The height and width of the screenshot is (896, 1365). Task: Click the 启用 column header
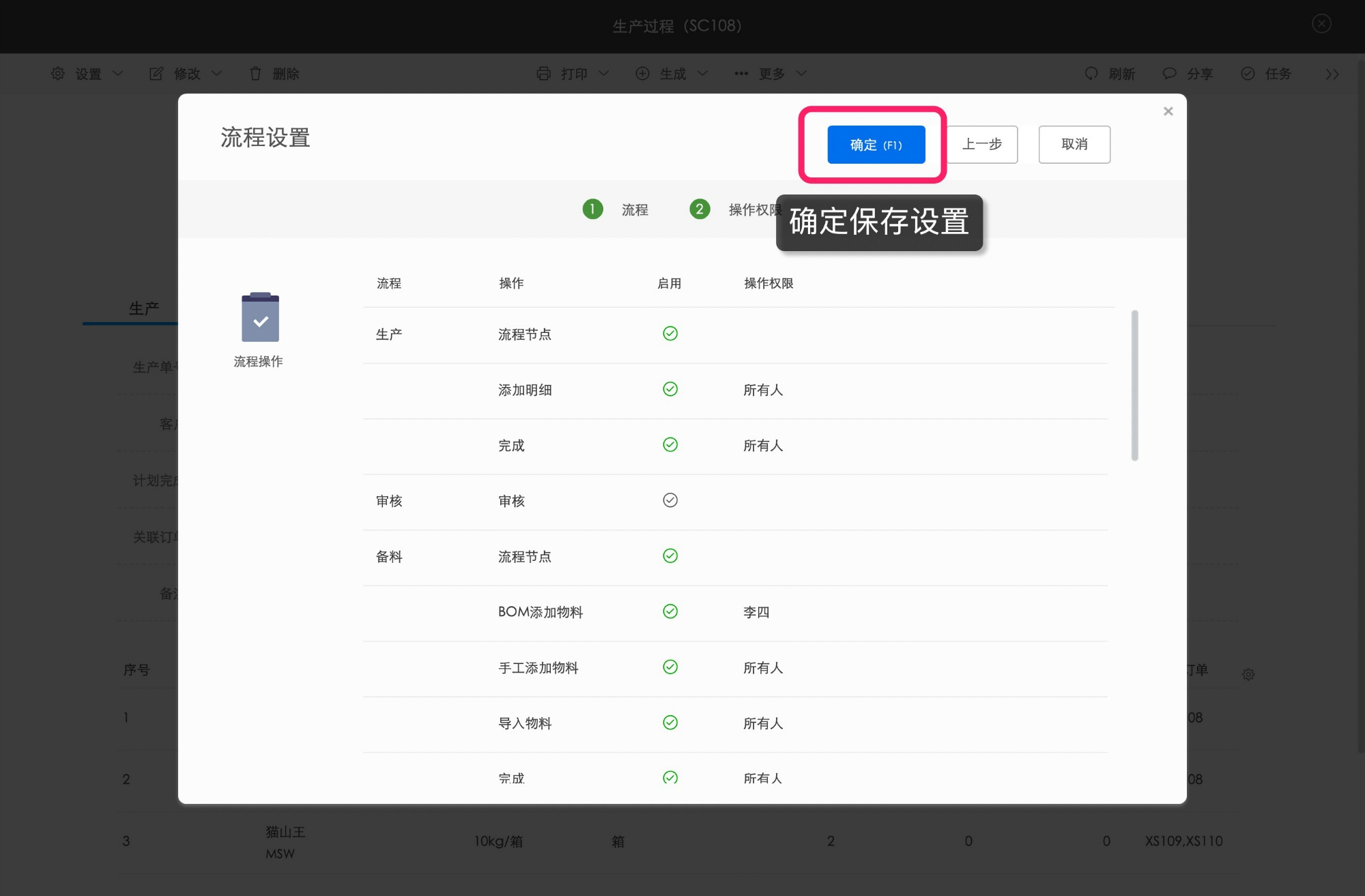point(669,283)
